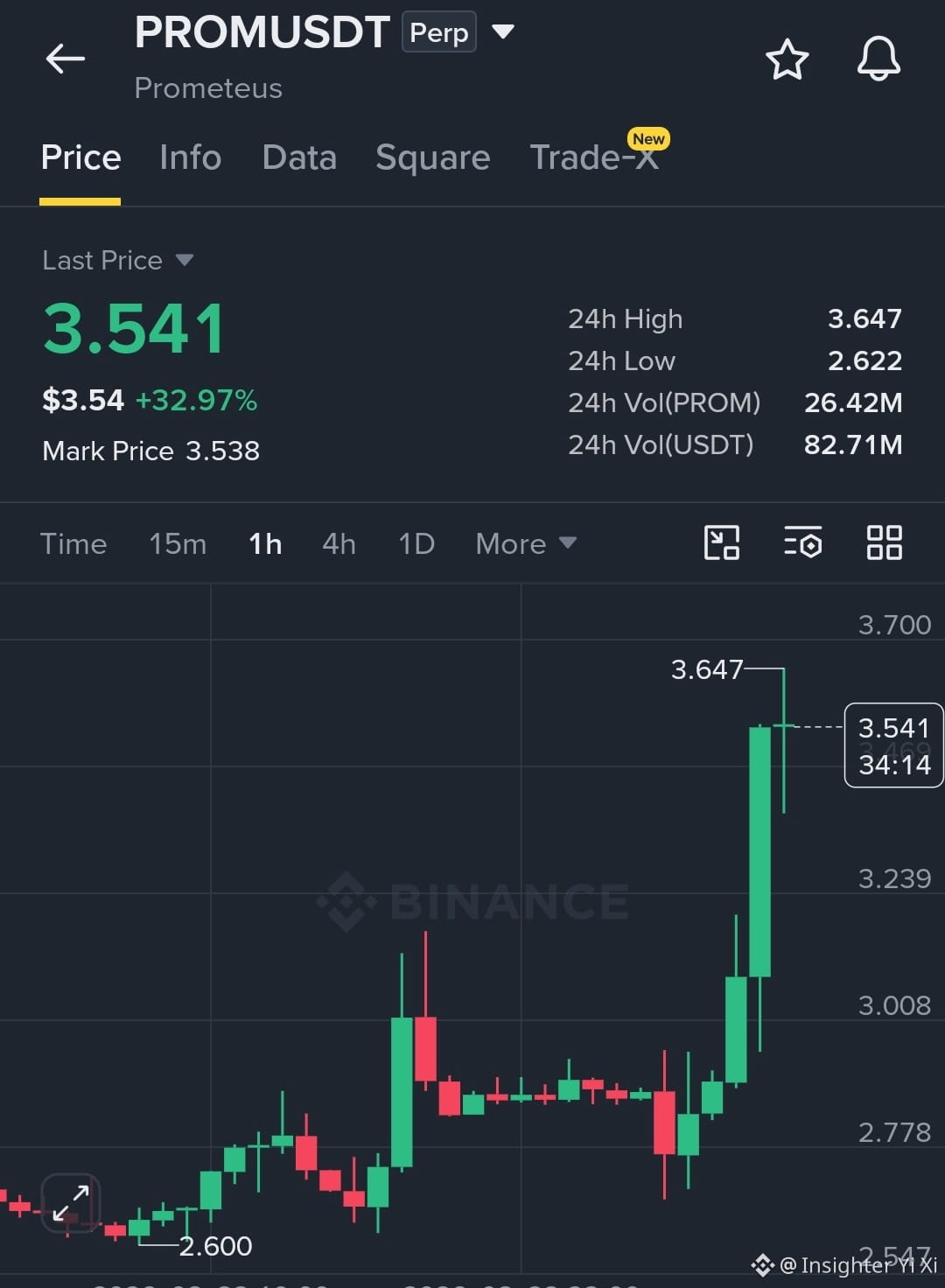Tap the Prometeus project name
Image resolution: width=945 pixels, height=1288 pixels.
(x=208, y=88)
